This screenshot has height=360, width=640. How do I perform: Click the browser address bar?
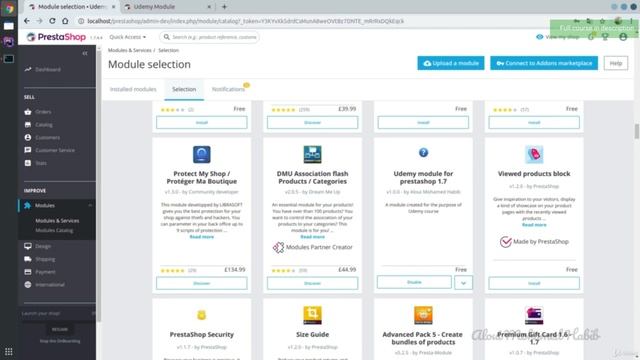[245, 21]
